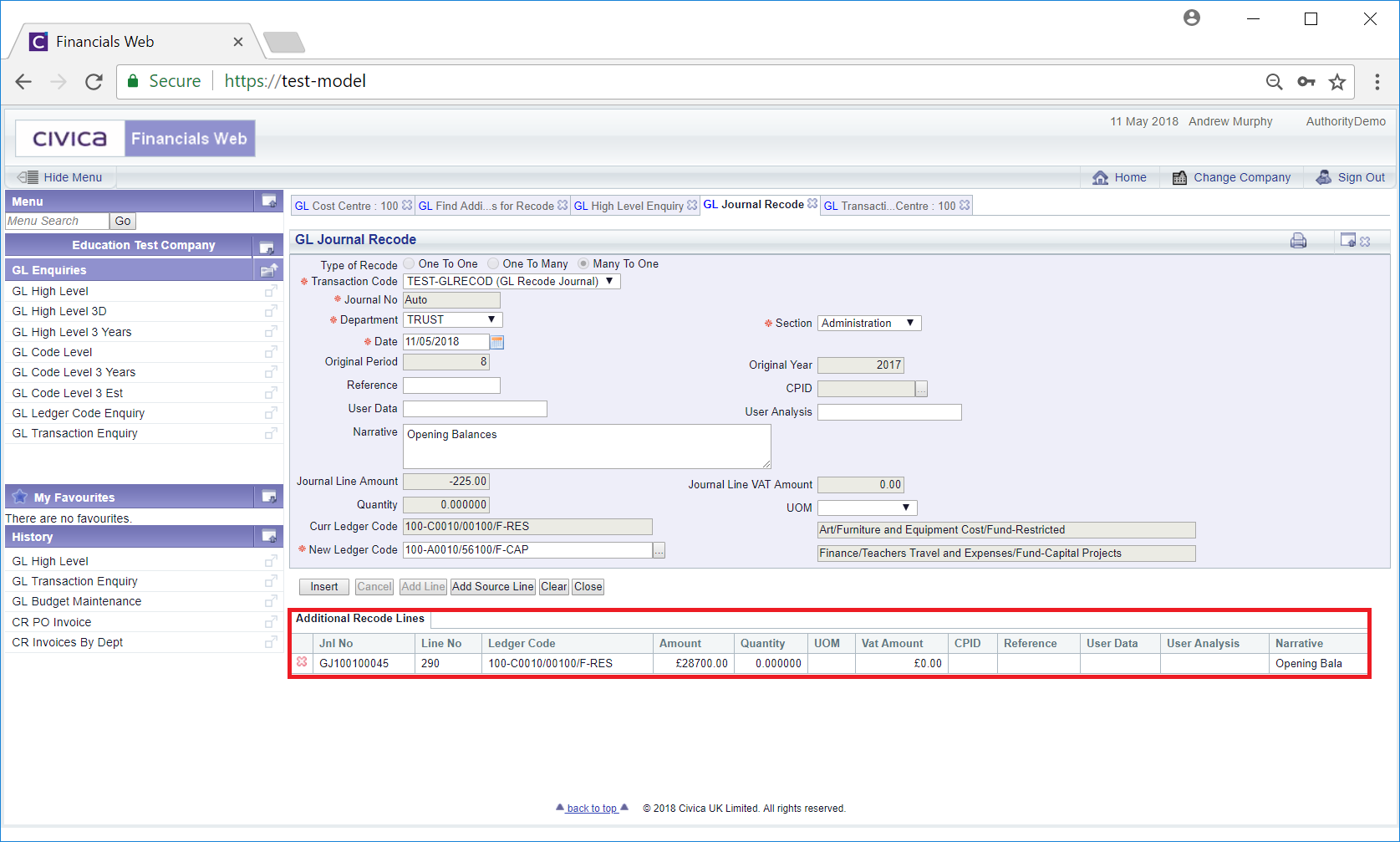The height and width of the screenshot is (842, 1400).
Task: Click the Narrative text area
Action: [x=587, y=447]
